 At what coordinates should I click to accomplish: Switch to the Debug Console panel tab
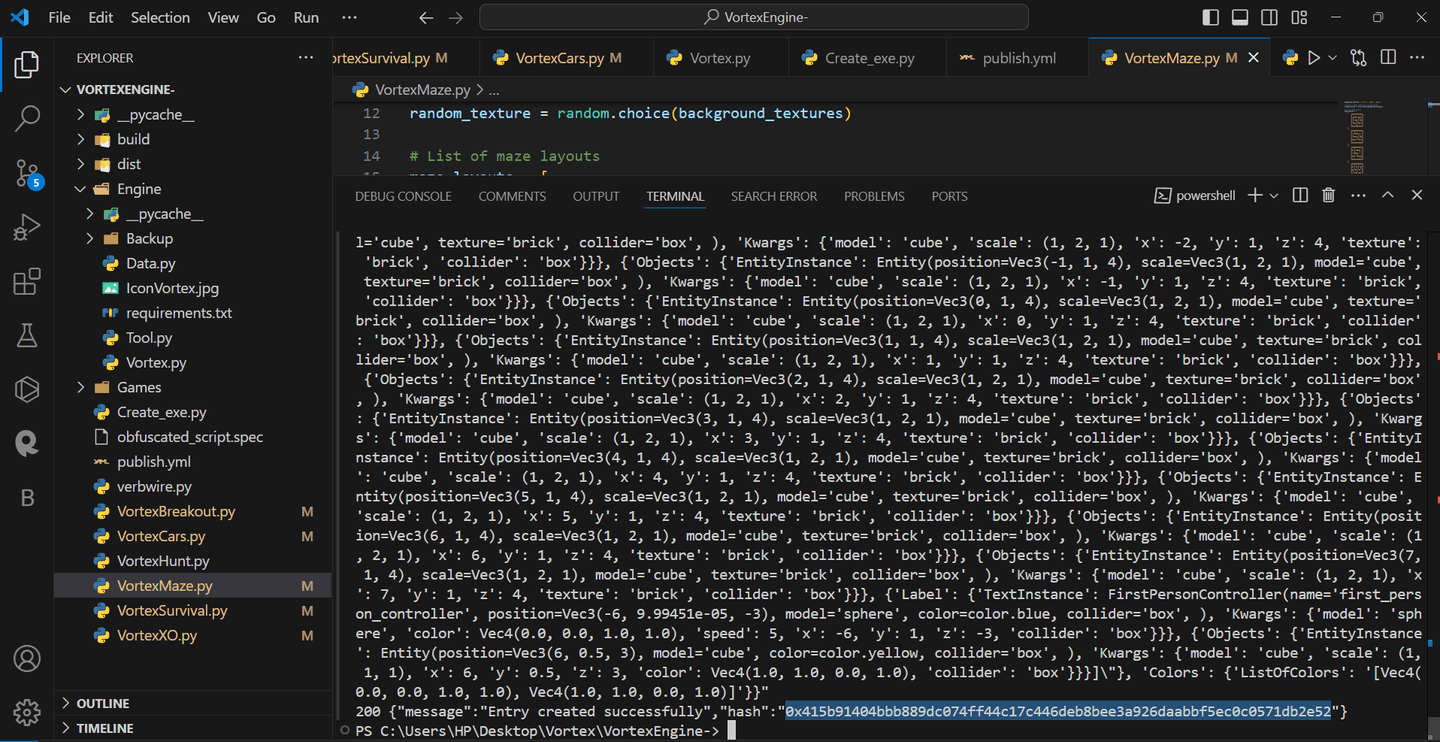pyautogui.click(x=403, y=196)
